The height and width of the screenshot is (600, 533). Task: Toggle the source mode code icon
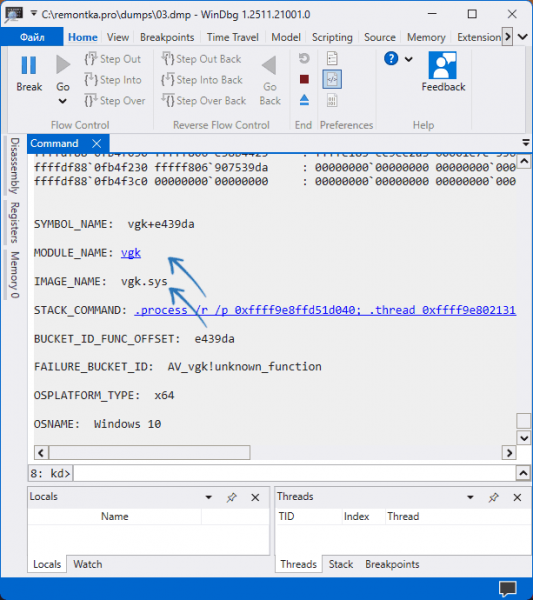[332, 79]
